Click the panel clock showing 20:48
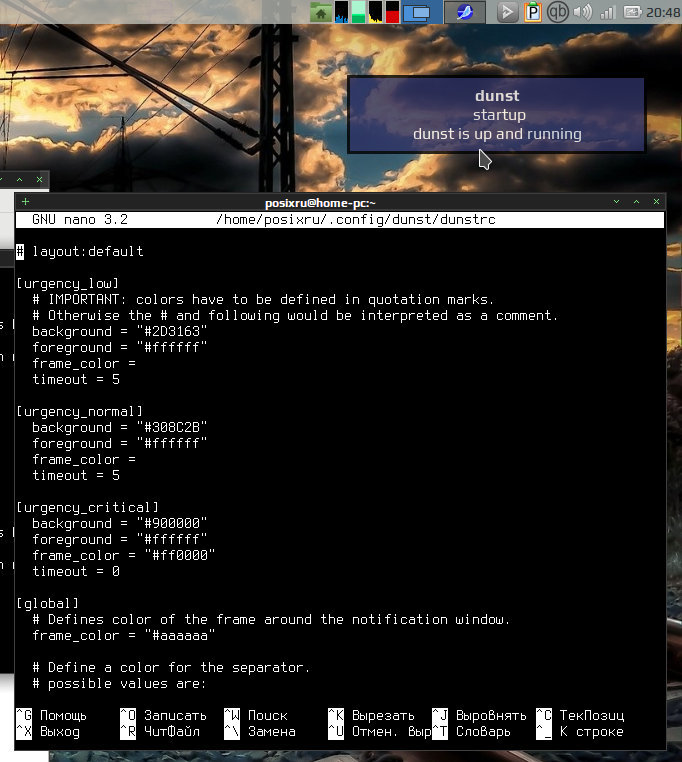The height and width of the screenshot is (762, 682). click(663, 13)
